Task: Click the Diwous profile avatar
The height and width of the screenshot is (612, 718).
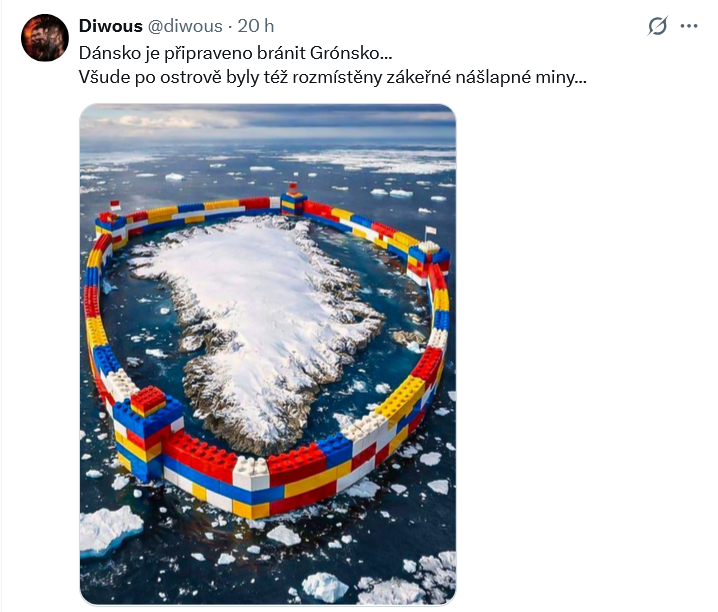Action: (x=45, y=38)
